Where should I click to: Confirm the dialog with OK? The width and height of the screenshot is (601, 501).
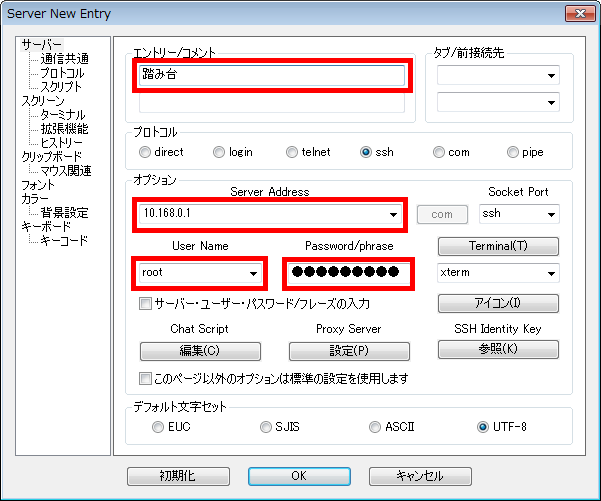[x=299, y=476]
